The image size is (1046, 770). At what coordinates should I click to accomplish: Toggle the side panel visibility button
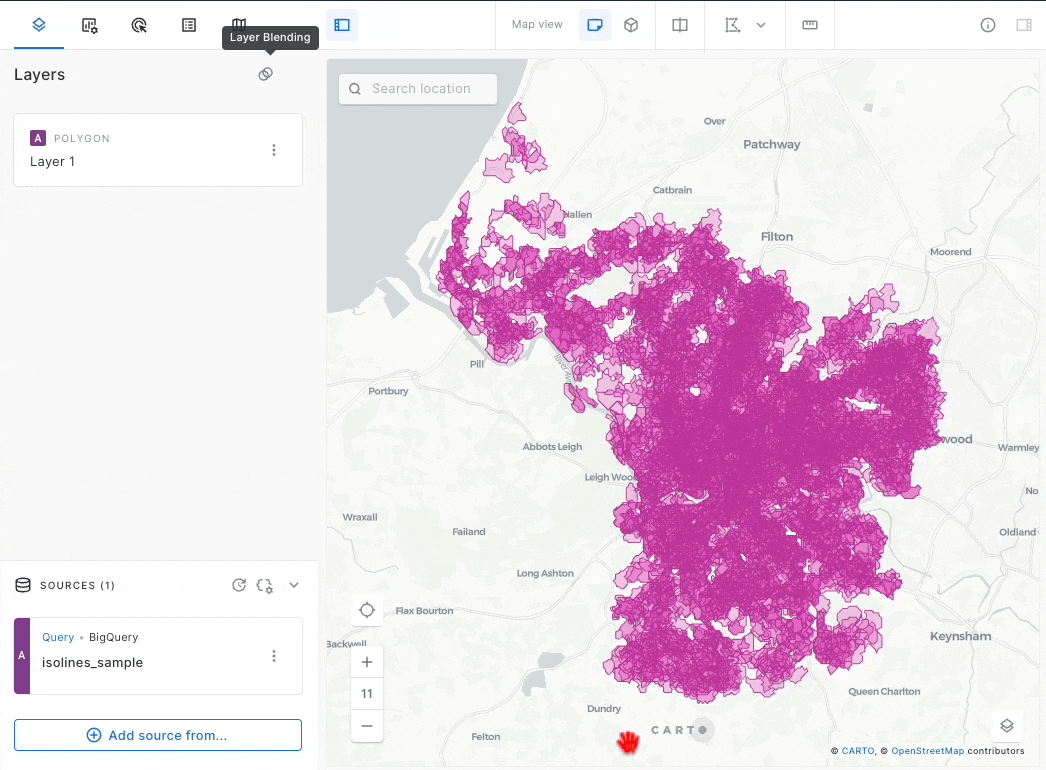click(x=342, y=25)
